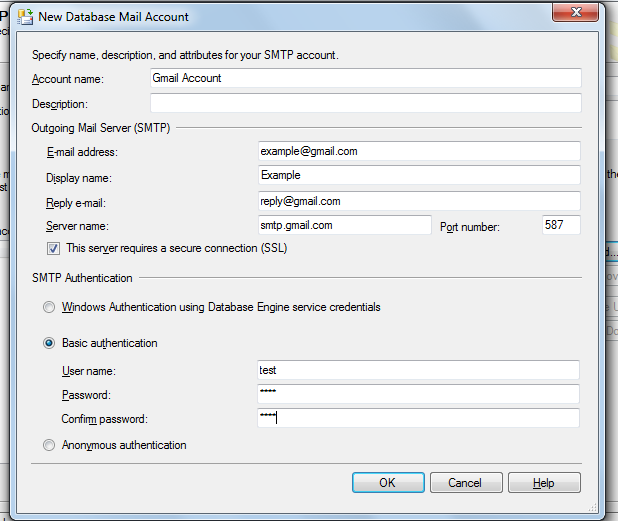Click the Database Mail icon in title bar
Image resolution: width=618 pixels, height=521 pixels.
tap(26, 17)
